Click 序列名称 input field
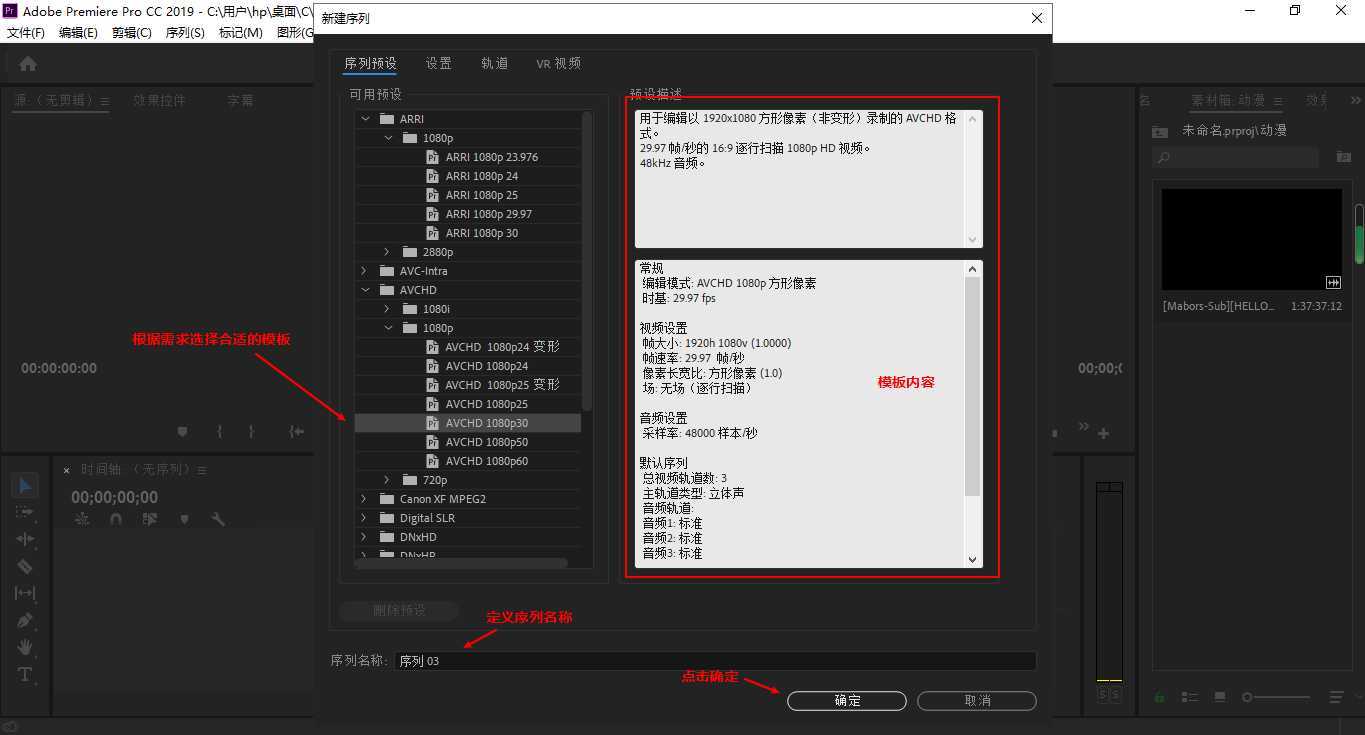Viewport: 1365px width, 735px height. pos(715,661)
